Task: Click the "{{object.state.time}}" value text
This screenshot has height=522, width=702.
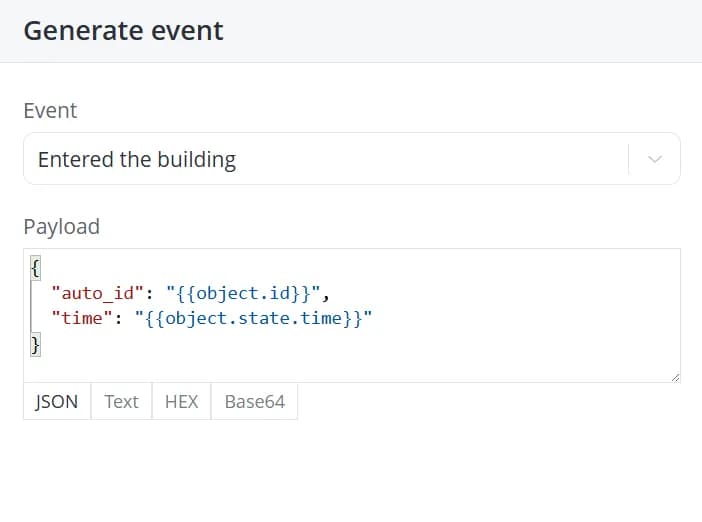Action: (253, 318)
